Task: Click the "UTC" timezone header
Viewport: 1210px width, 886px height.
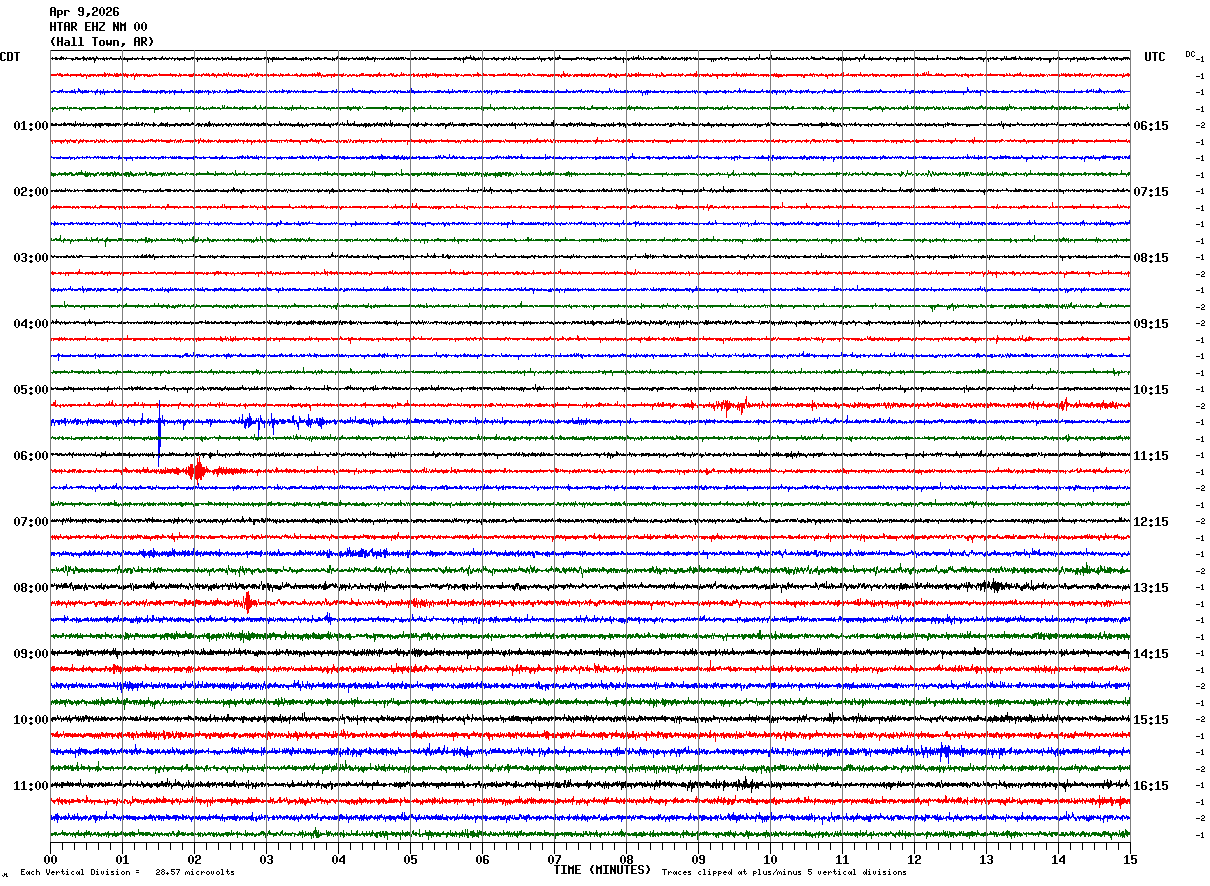Action: [1155, 57]
